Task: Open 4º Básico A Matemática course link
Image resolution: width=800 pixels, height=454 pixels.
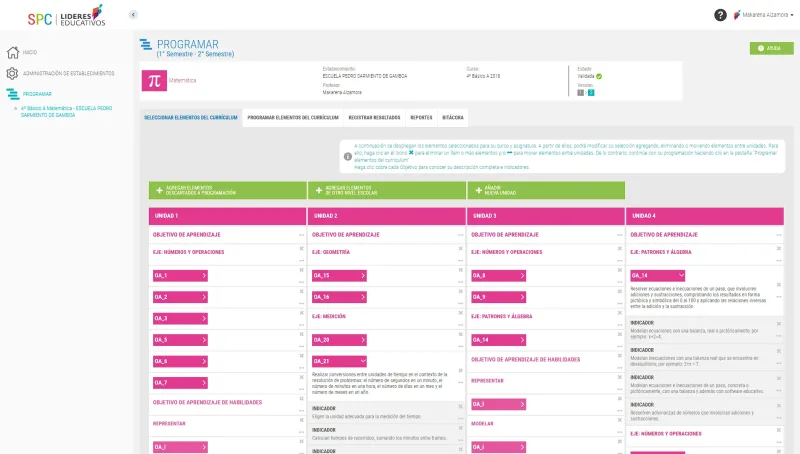Action: point(66,112)
